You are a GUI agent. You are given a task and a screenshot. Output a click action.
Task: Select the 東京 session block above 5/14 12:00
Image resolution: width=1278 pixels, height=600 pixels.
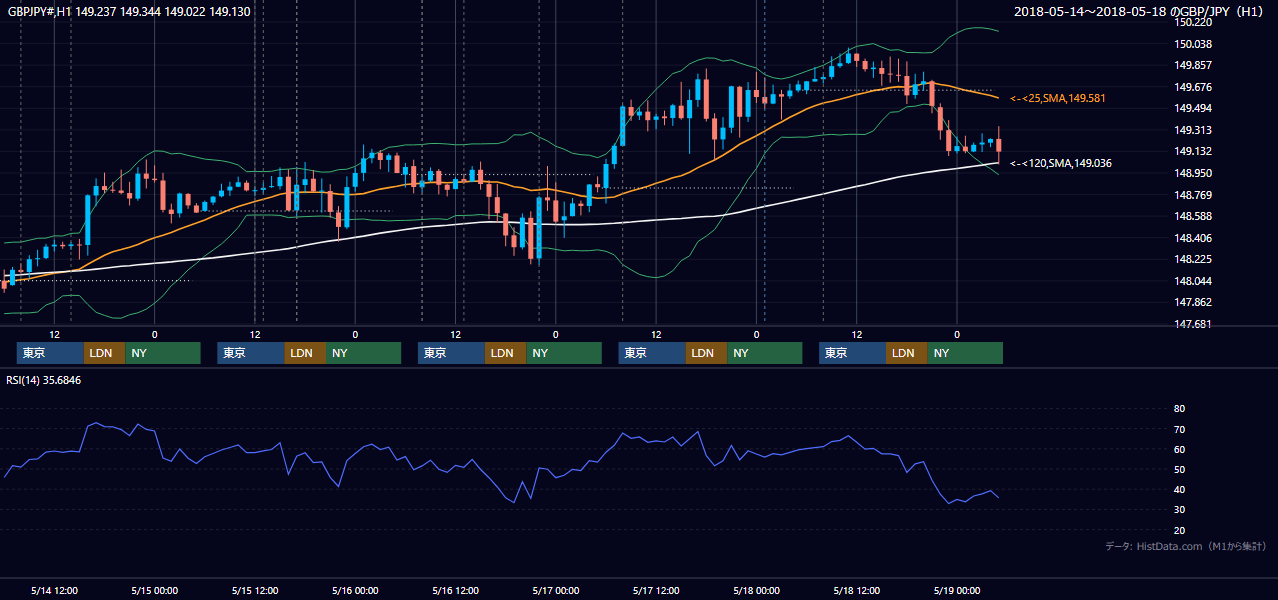click(x=50, y=353)
